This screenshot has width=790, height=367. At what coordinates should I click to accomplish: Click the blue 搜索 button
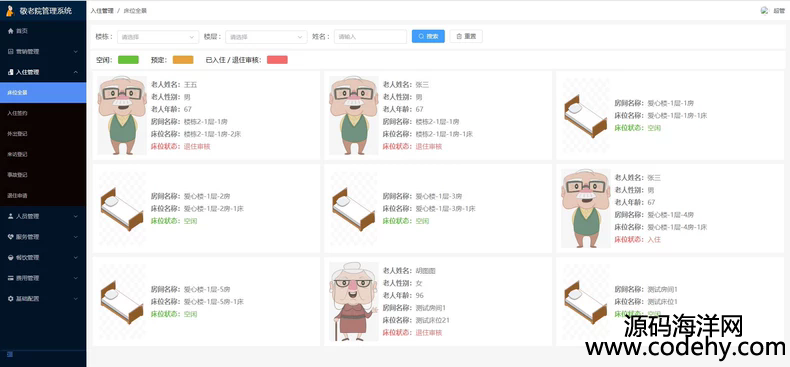(428, 36)
